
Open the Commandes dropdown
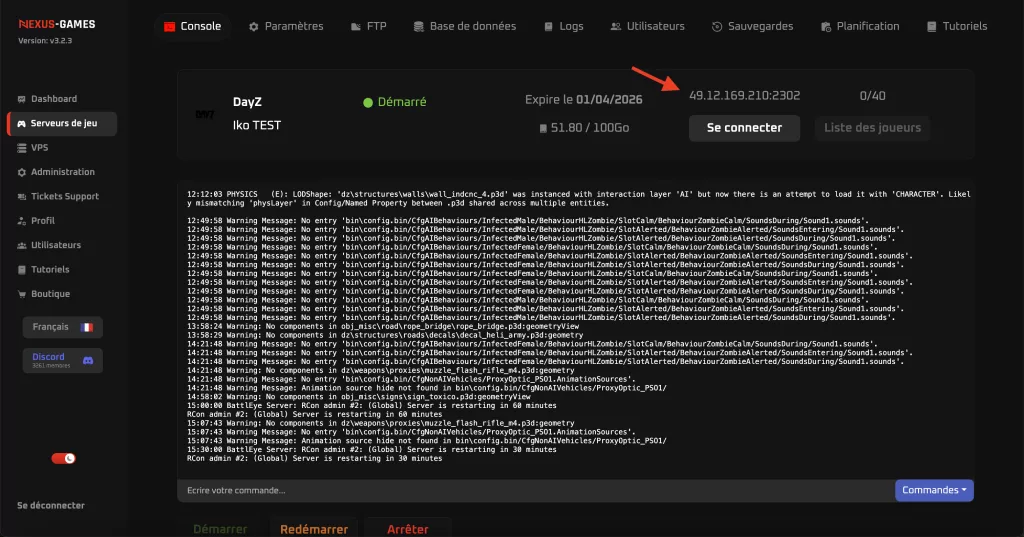pos(934,491)
